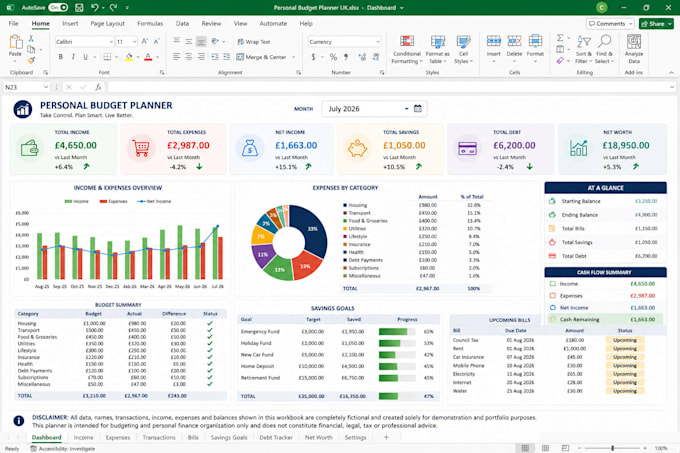This screenshot has height=453, width=680.
Task: Collapse the ribbon with chevron
Action: coord(671,73)
